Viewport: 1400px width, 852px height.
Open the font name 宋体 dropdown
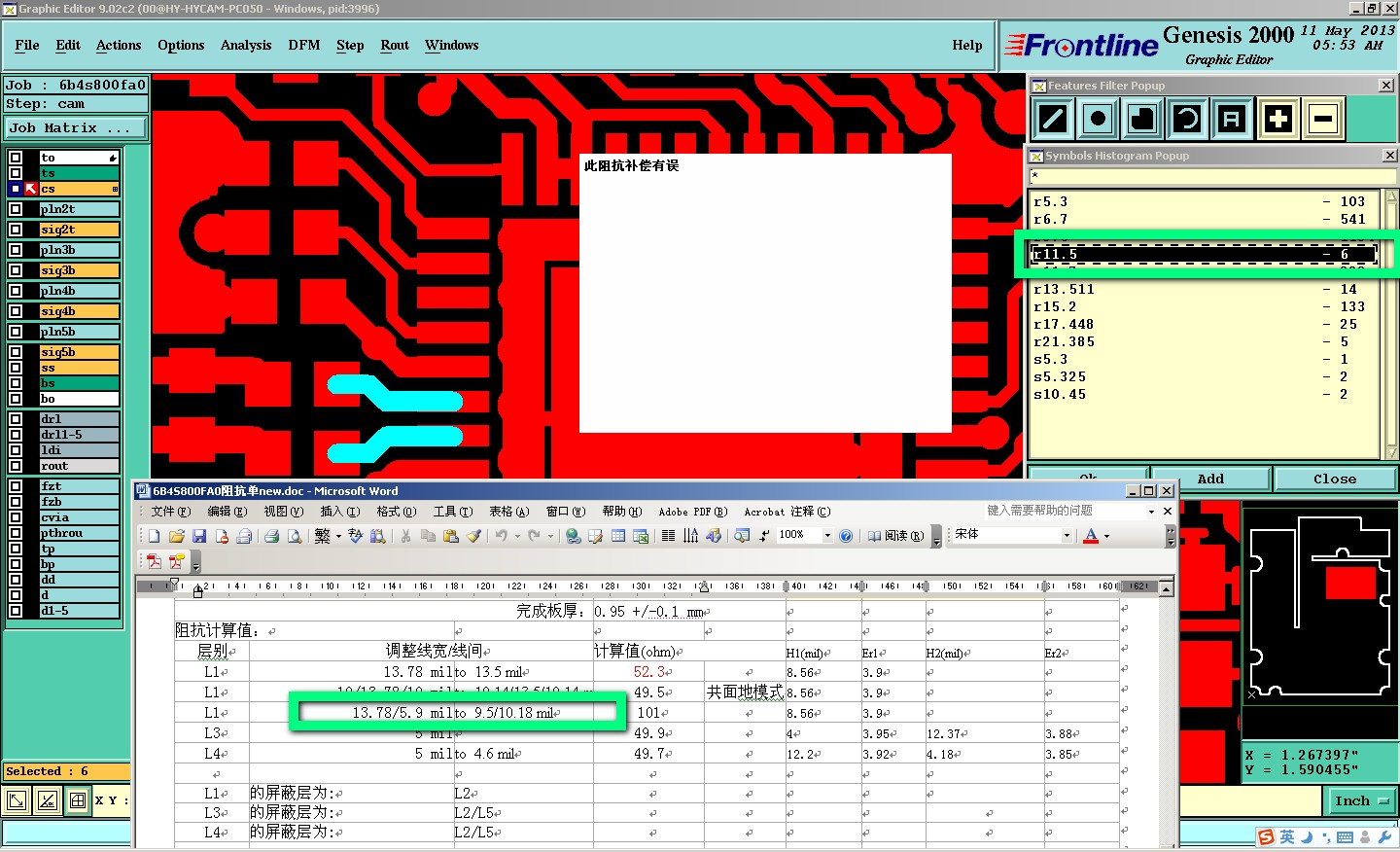1067,536
